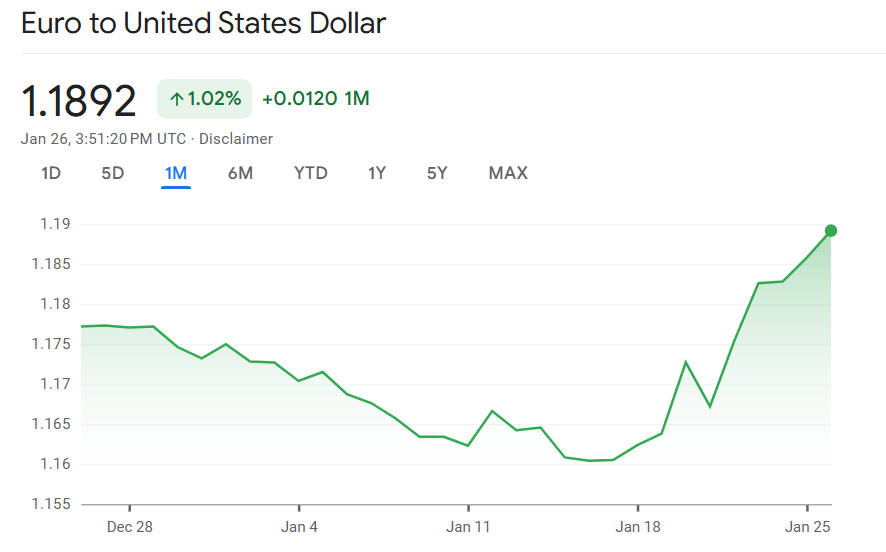
Task: Click the Jan 18 date axis label
Action: pos(638,526)
